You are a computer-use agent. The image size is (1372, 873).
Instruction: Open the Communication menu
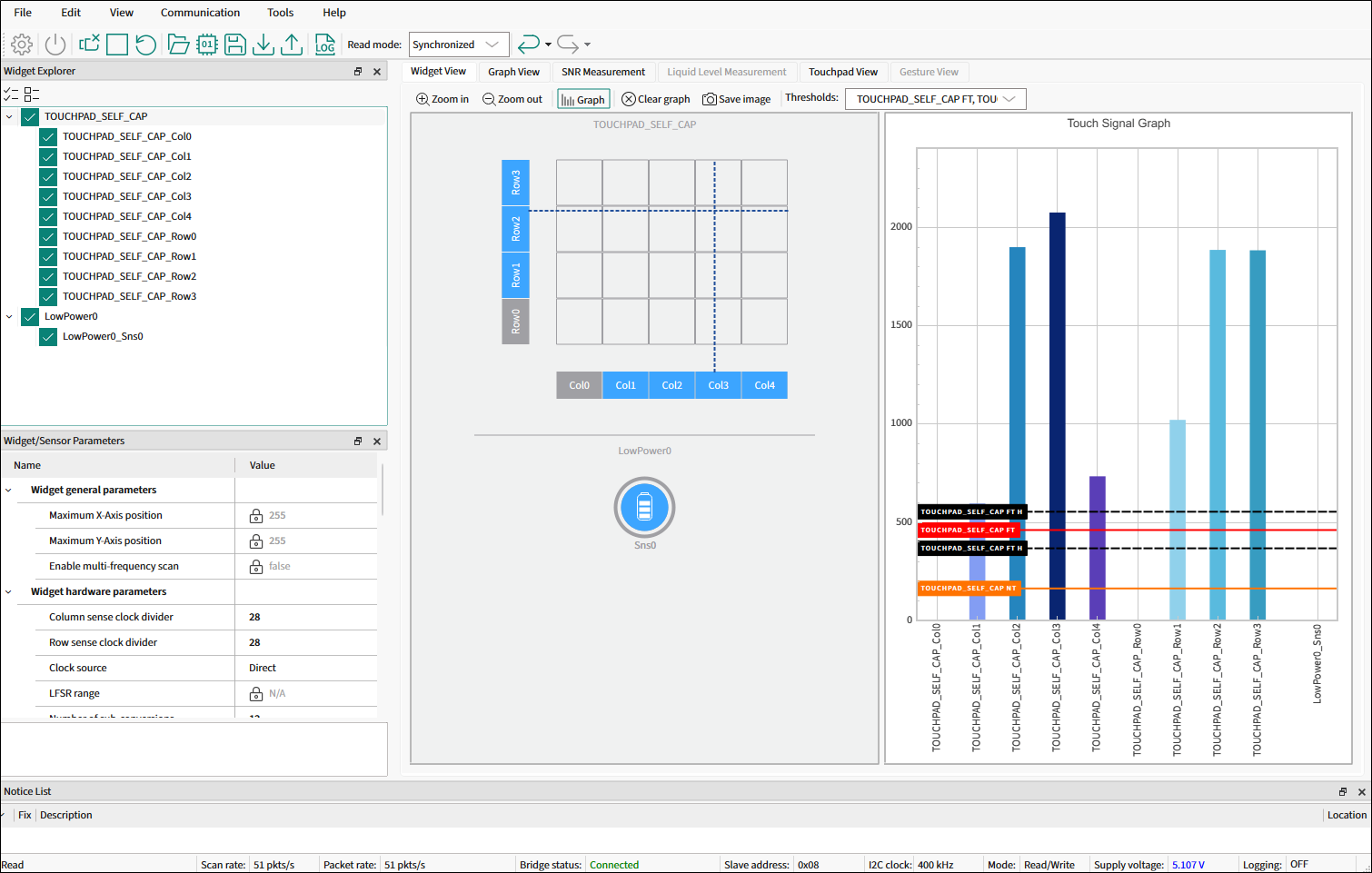coord(200,13)
